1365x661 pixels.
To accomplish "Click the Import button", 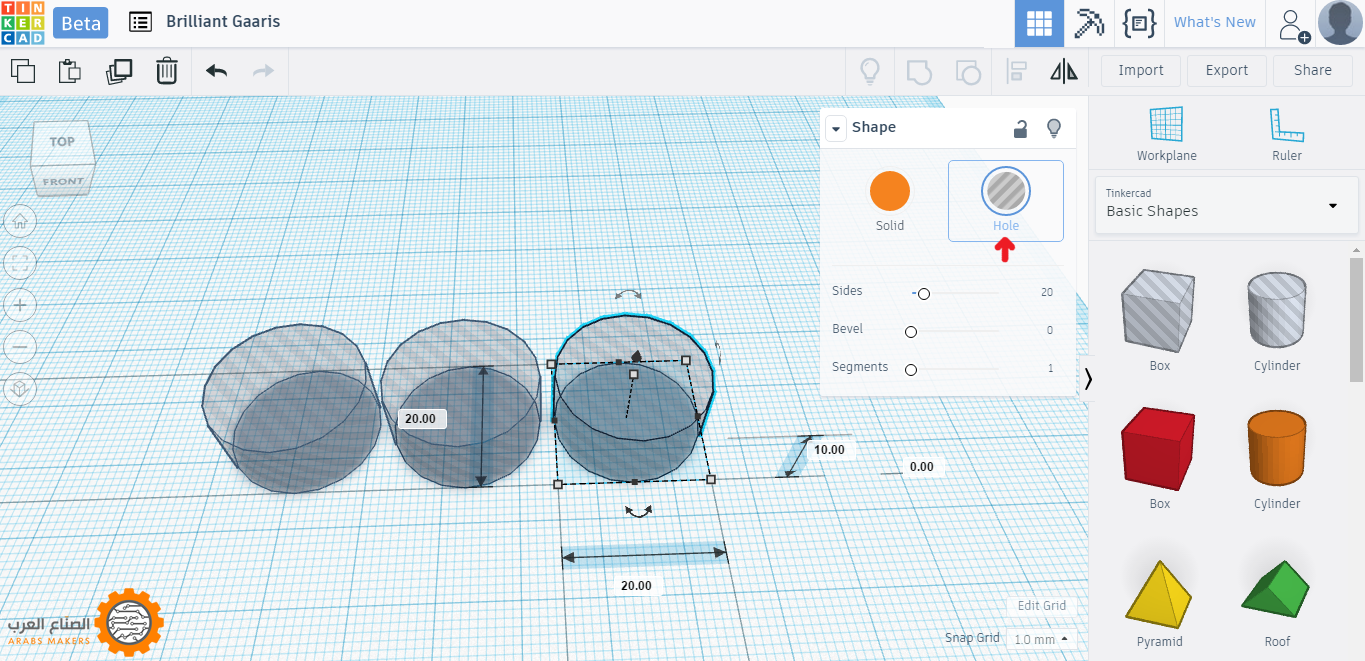I will (1141, 70).
